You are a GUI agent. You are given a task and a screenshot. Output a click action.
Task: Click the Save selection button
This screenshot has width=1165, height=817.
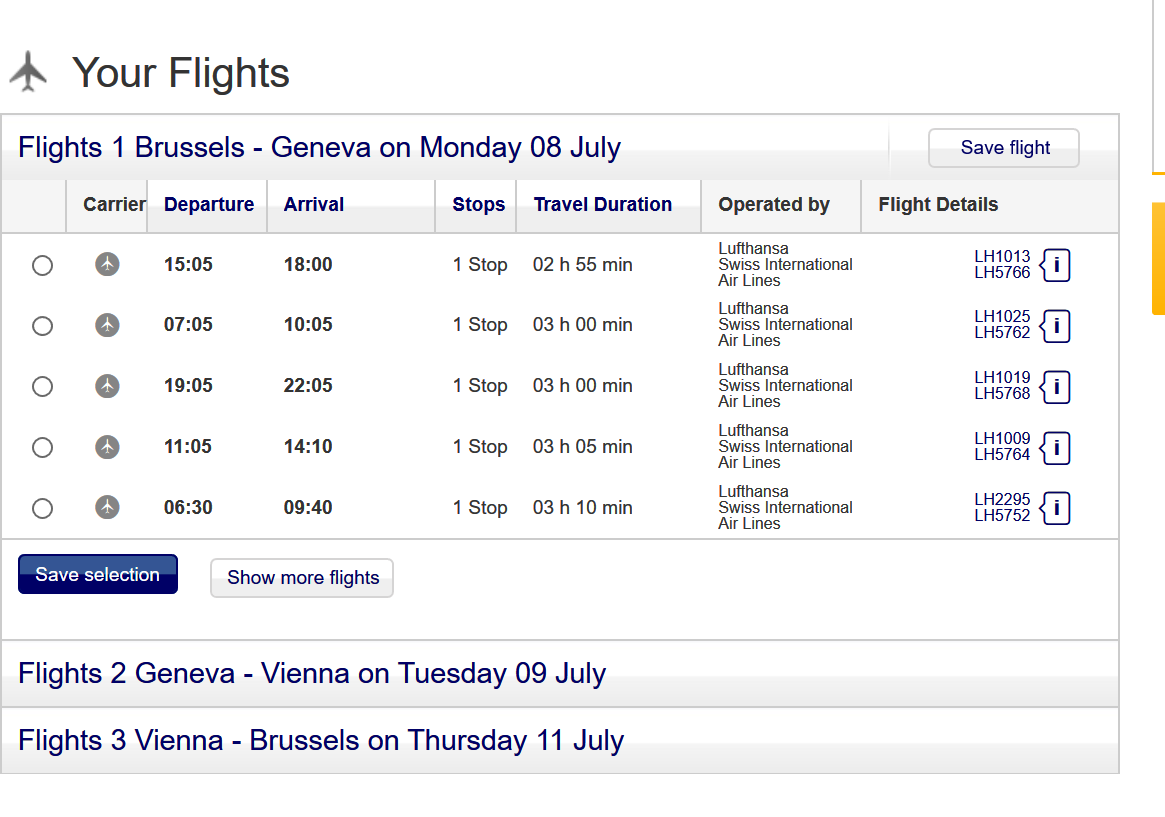(x=98, y=574)
